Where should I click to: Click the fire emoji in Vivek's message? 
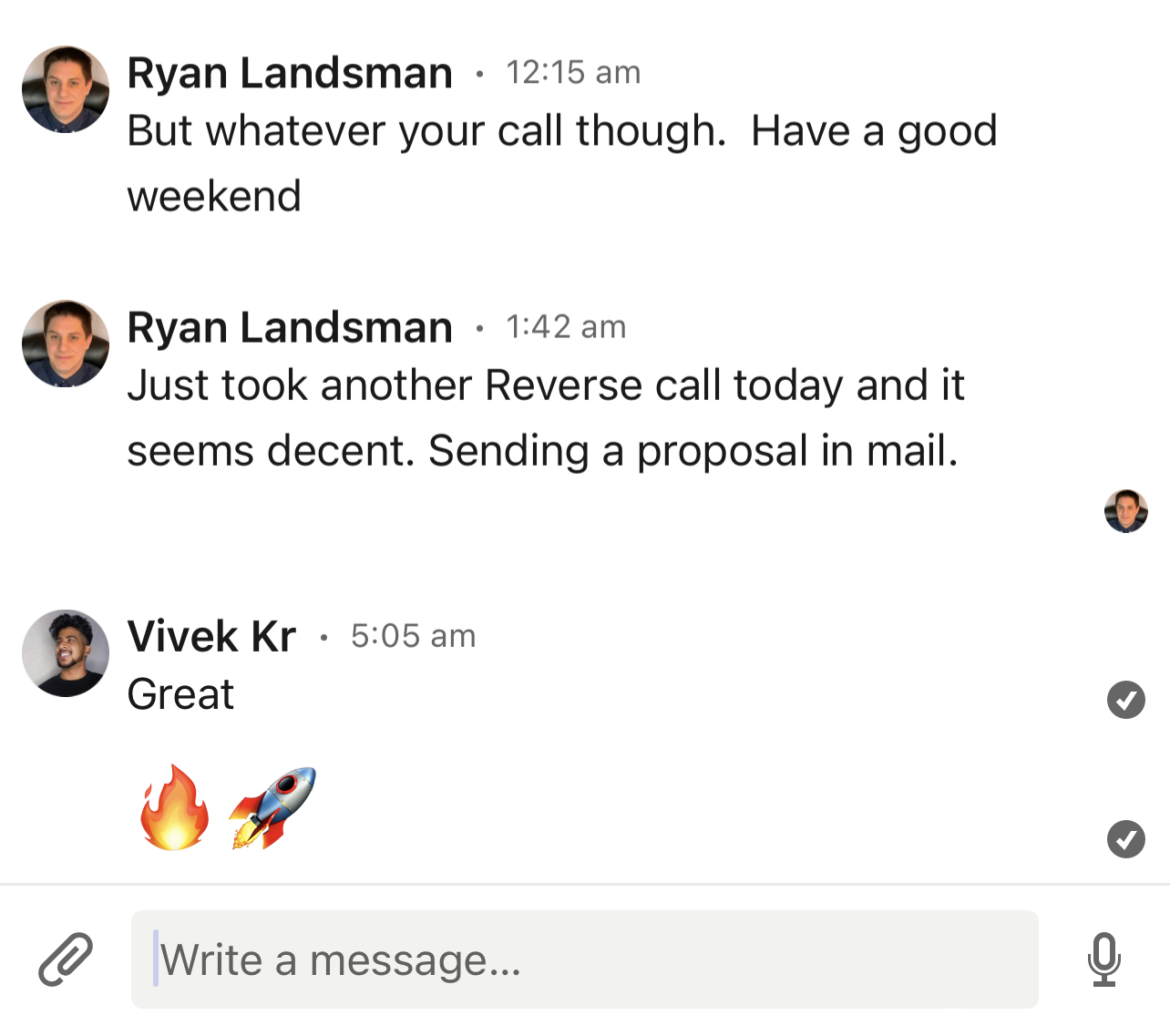click(x=173, y=807)
